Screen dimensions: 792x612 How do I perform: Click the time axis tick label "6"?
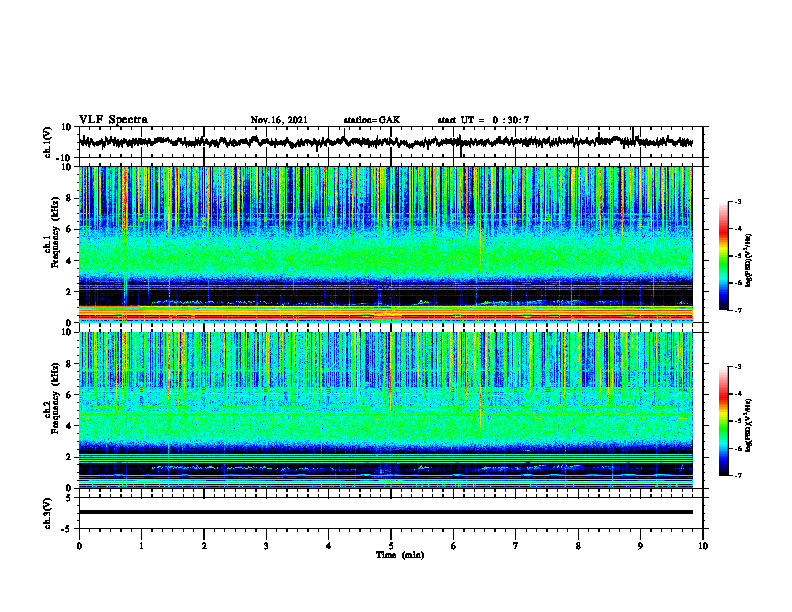[454, 546]
